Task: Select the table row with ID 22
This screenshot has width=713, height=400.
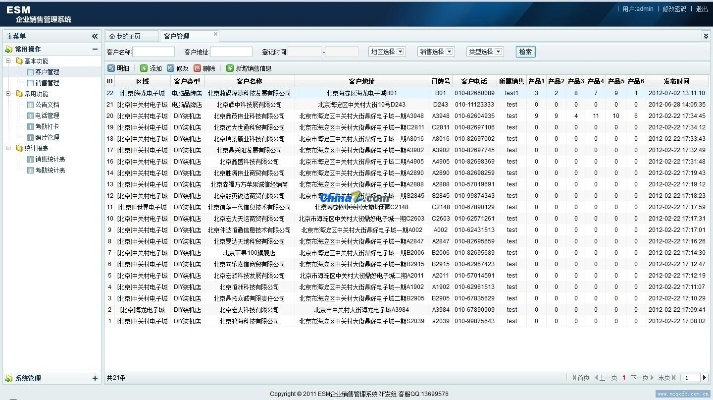Action: (x=407, y=93)
